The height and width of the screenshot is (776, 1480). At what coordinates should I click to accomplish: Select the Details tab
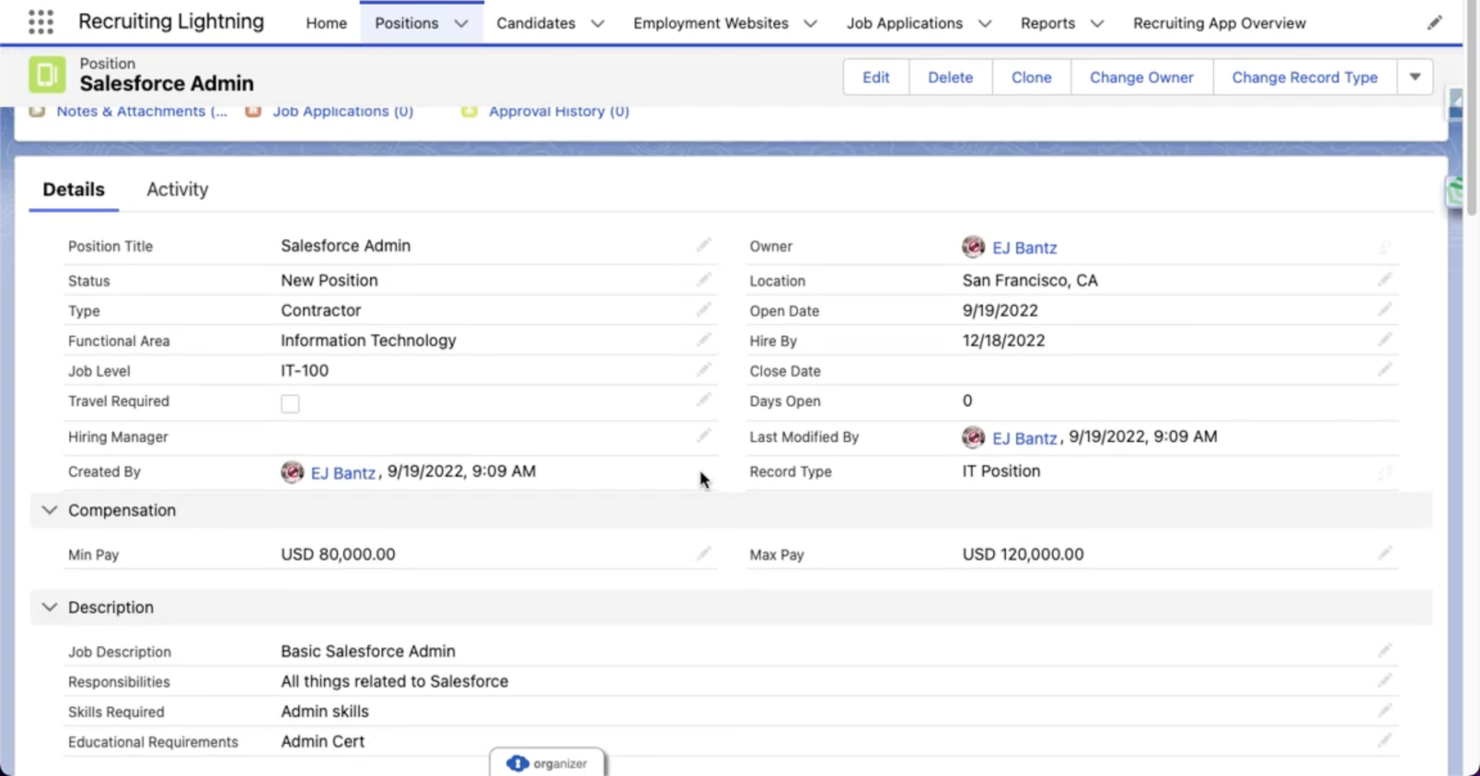click(74, 189)
